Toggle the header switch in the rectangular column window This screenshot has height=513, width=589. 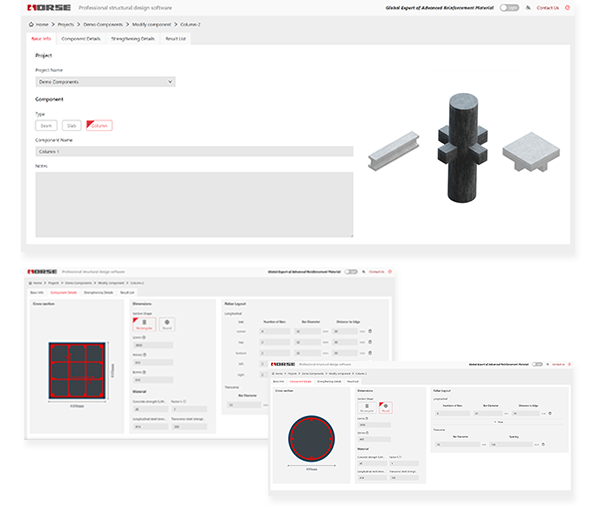(351, 272)
